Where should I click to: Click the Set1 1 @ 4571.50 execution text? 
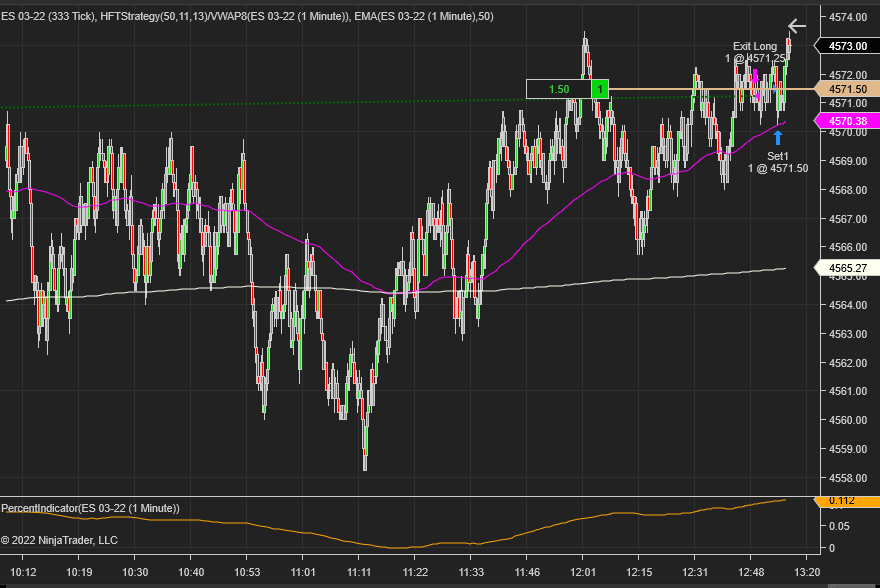(778, 162)
